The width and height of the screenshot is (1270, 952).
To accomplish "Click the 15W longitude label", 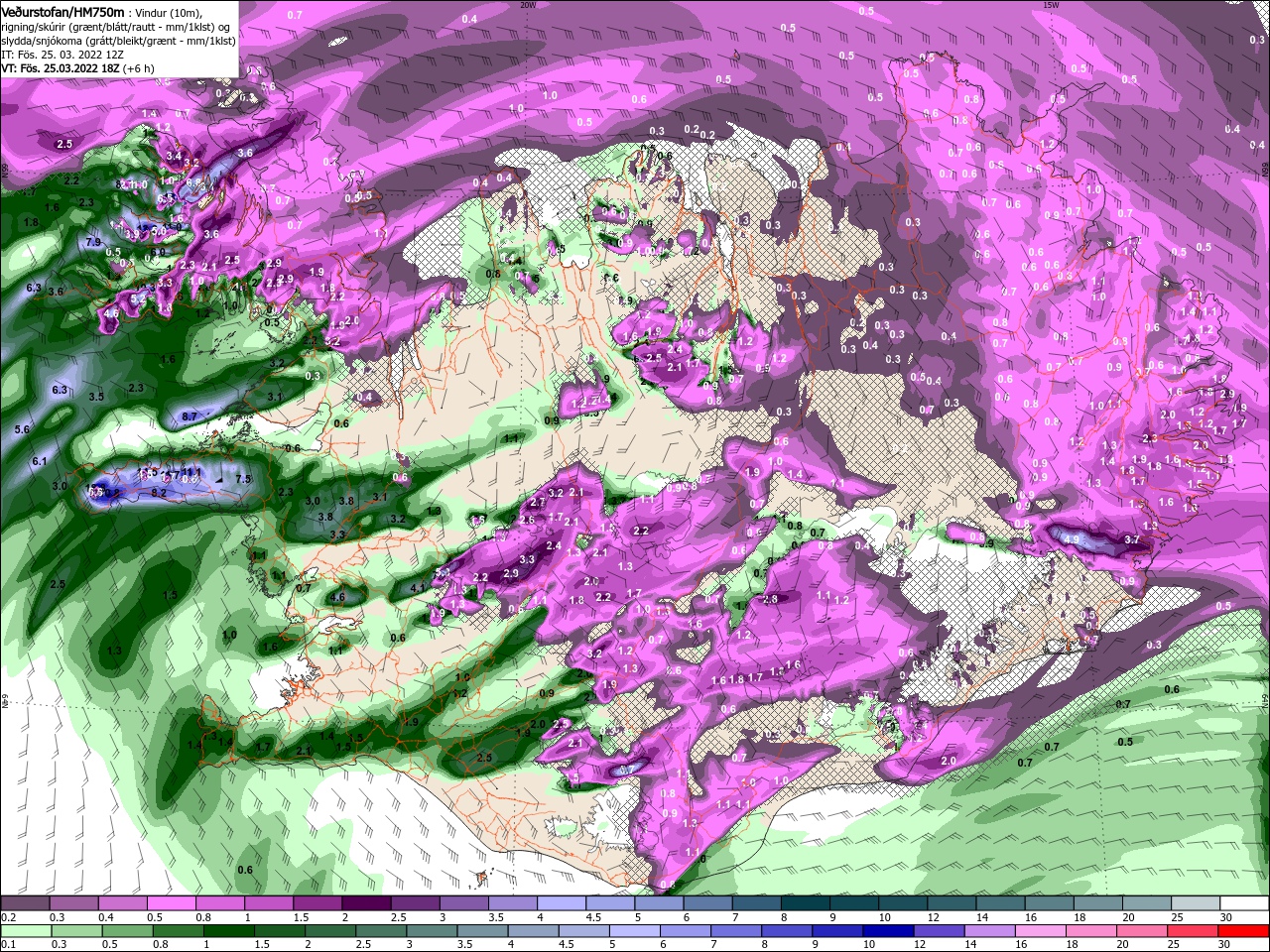I will (x=1051, y=4).
